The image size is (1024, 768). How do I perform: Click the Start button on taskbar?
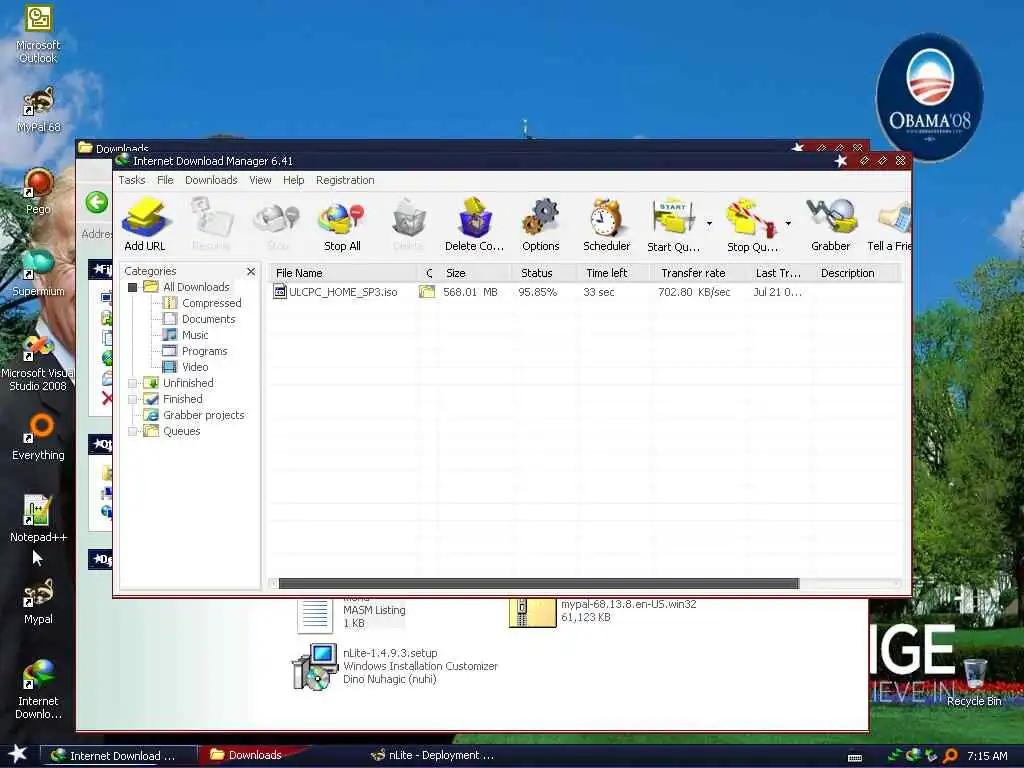18,754
